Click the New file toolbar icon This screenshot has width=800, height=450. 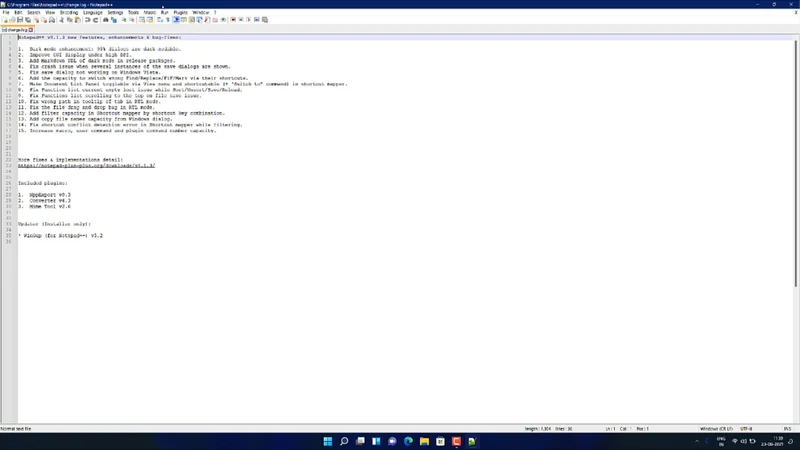(x=5, y=20)
